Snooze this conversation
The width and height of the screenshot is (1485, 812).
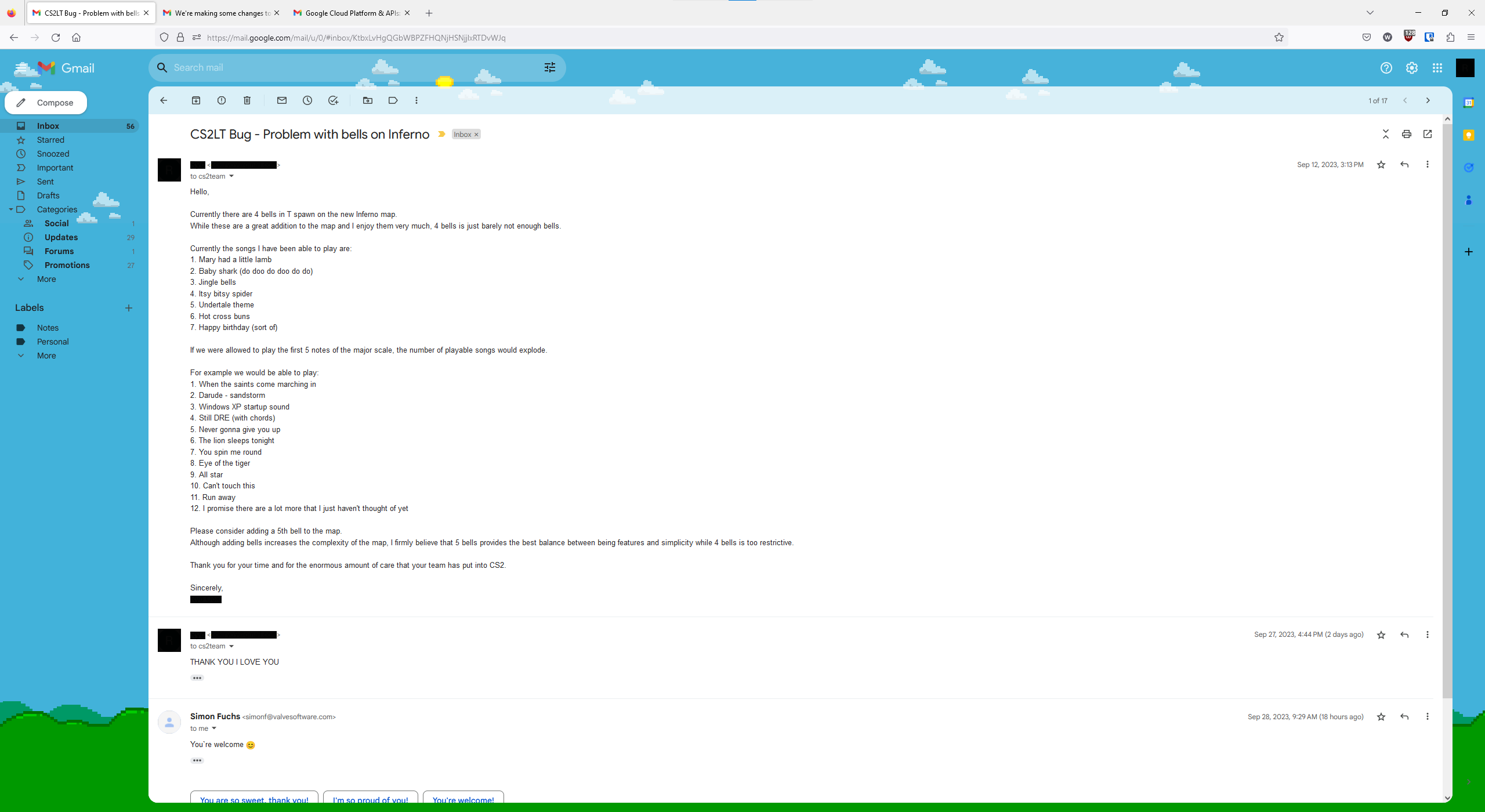point(307,100)
